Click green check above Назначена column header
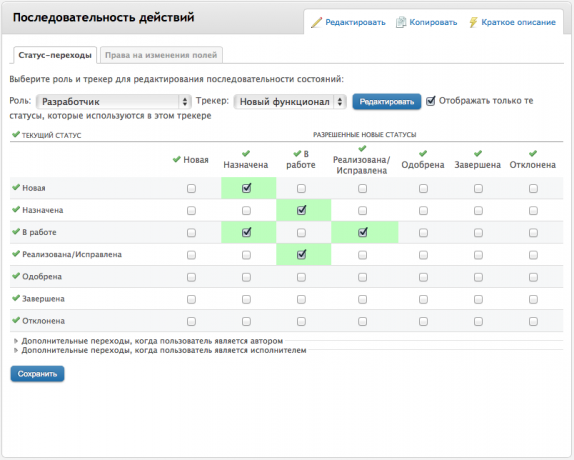This screenshot has width=574, height=460. (246, 153)
